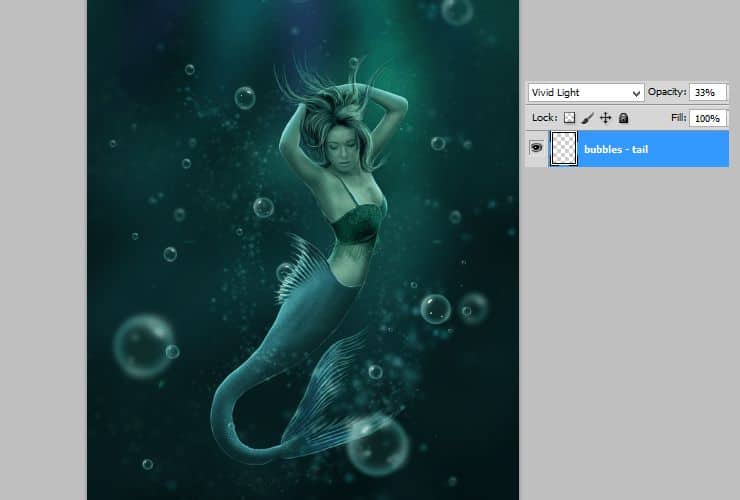Image resolution: width=740 pixels, height=500 pixels.
Task: Click the Fill 100% input field
Action: coord(708,118)
